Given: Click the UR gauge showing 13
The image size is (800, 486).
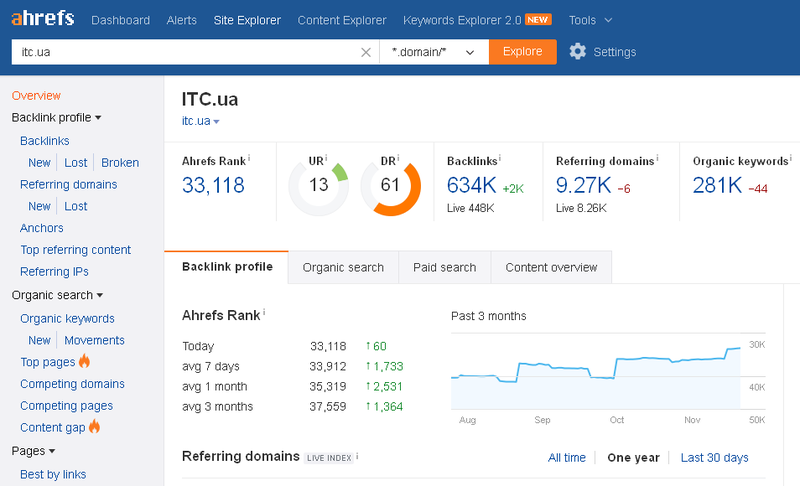Looking at the screenshot, I should click(x=319, y=185).
